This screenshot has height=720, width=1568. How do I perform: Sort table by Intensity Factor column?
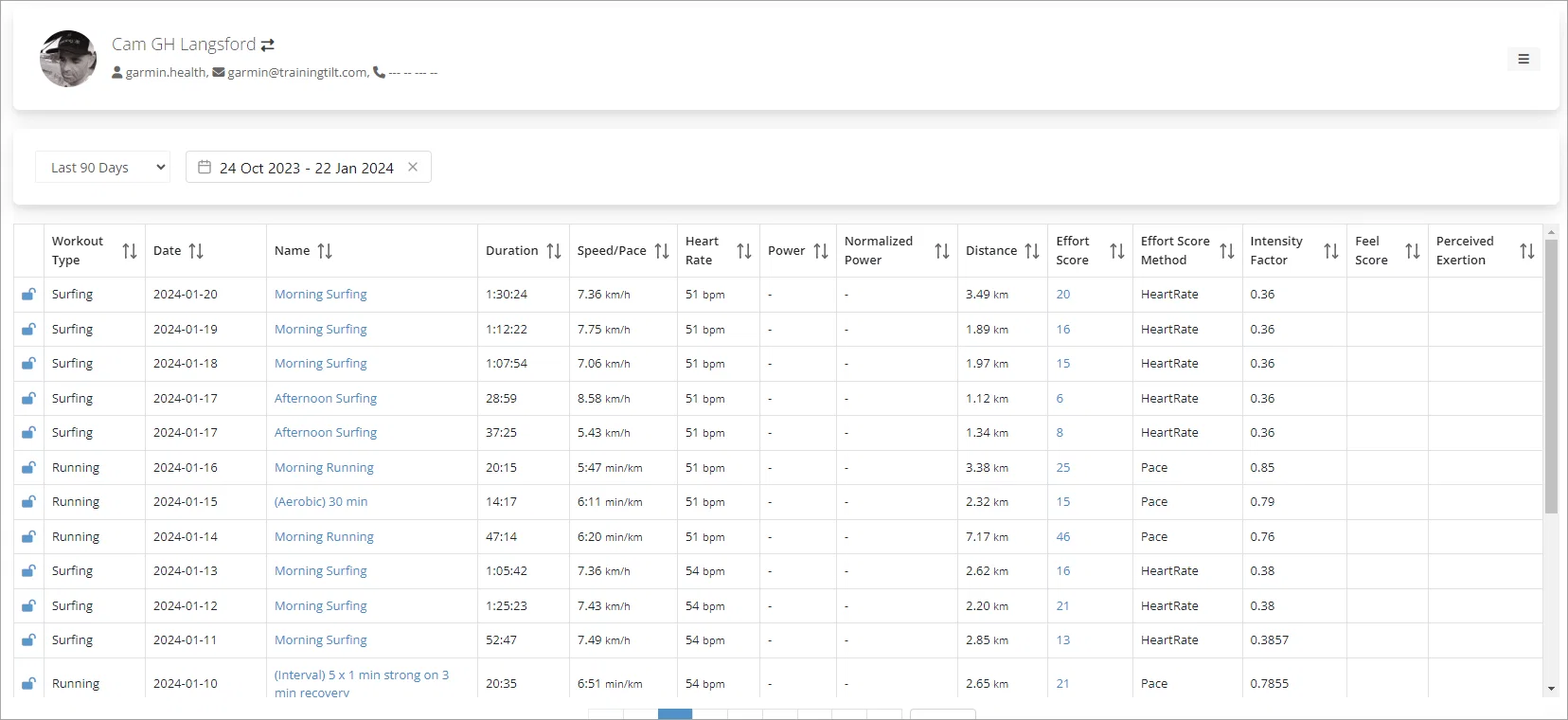(1331, 251)
